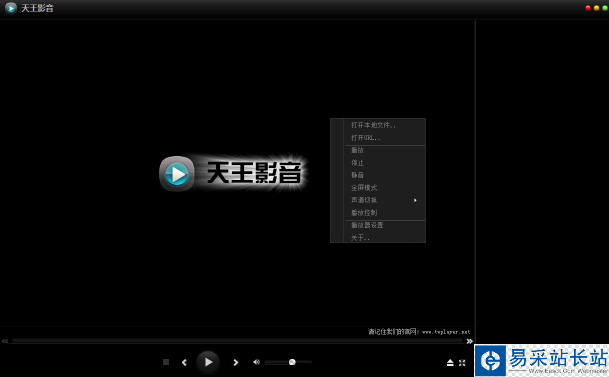This screenshot has width=609, height=377.
Task: Click the large play logo in video area
Action: tap(177, 174)
